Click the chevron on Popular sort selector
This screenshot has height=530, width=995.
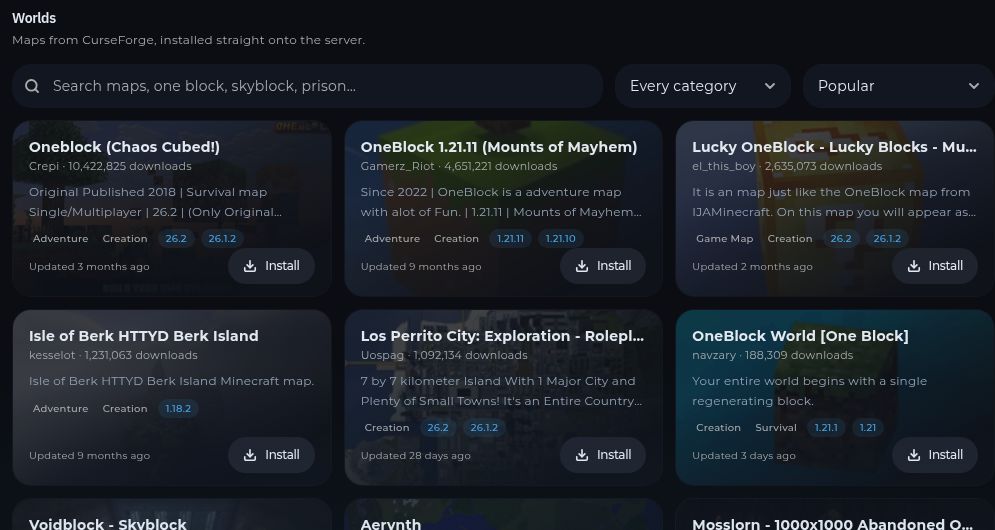[974, 86]
